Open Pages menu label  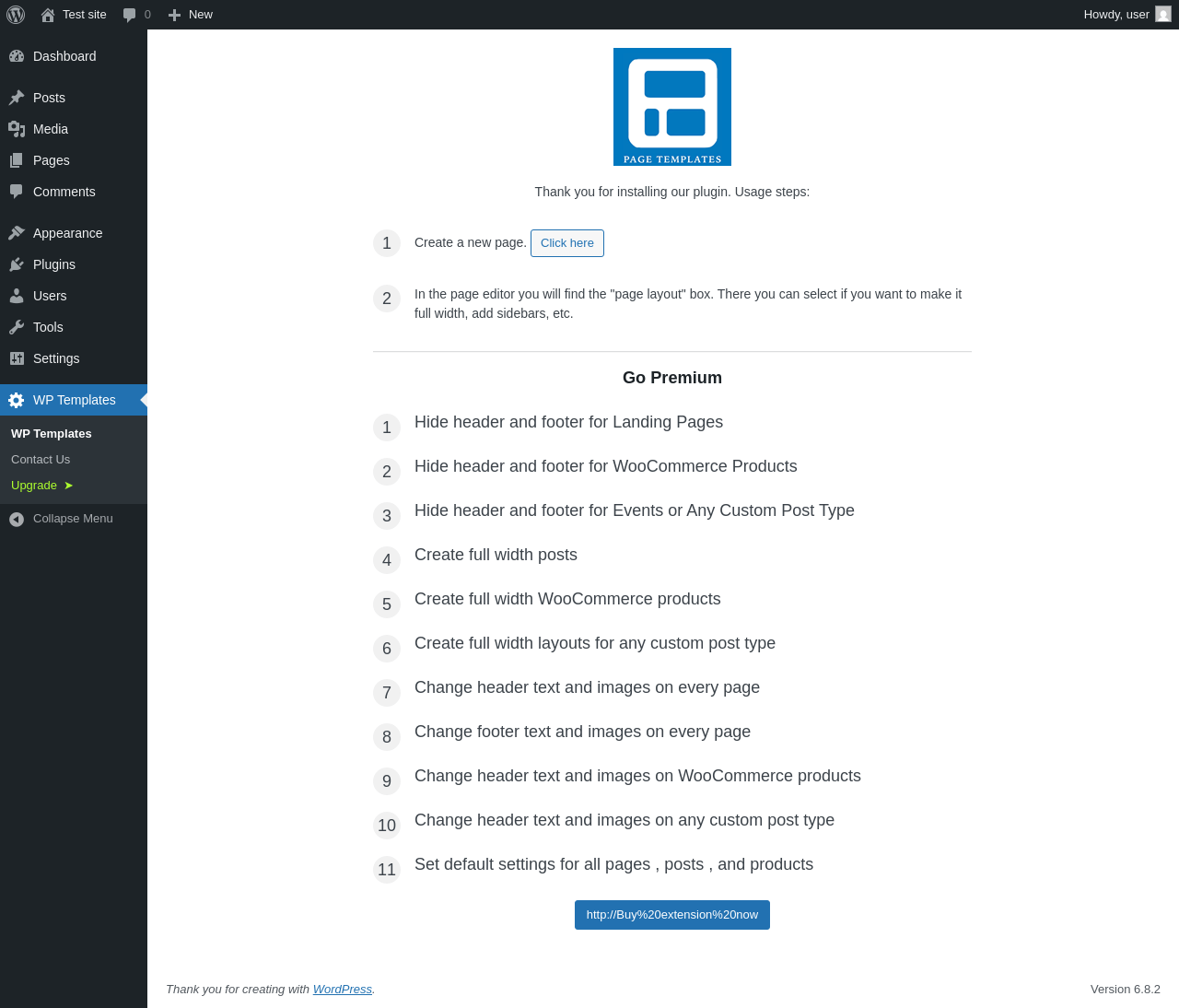coord(52,160)
